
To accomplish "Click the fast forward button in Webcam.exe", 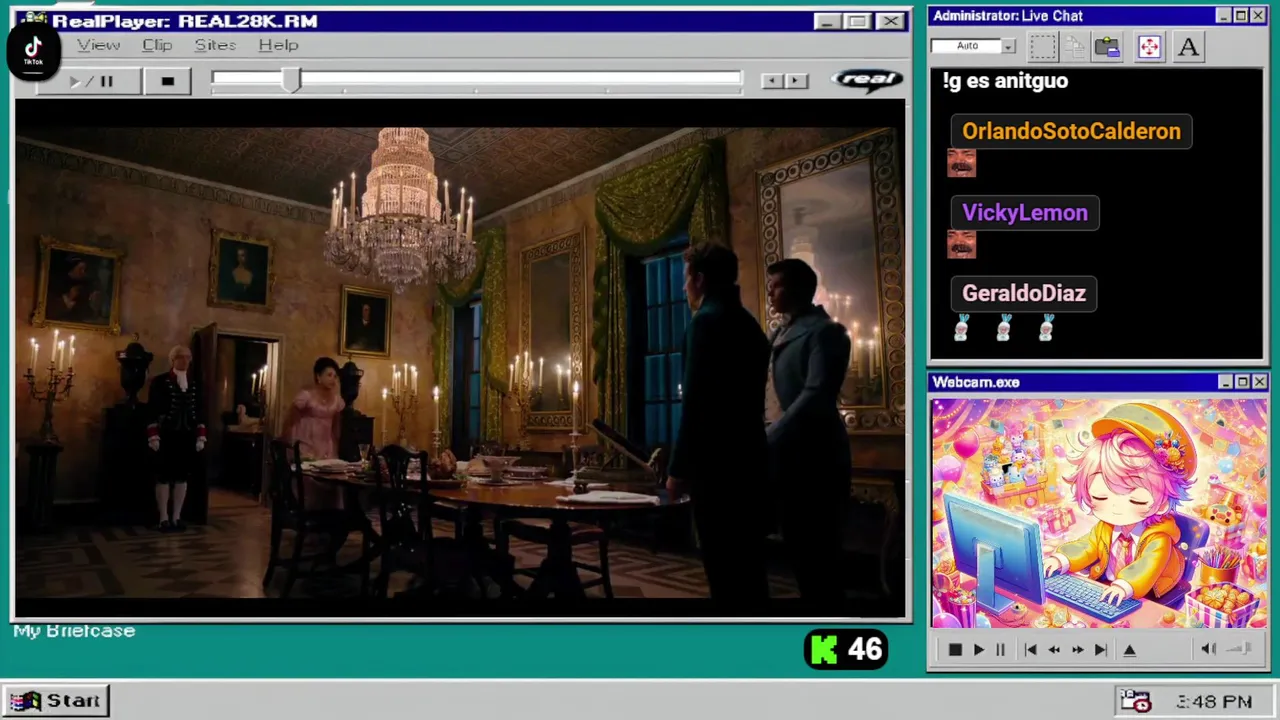I will click(x=1077, y=650).
